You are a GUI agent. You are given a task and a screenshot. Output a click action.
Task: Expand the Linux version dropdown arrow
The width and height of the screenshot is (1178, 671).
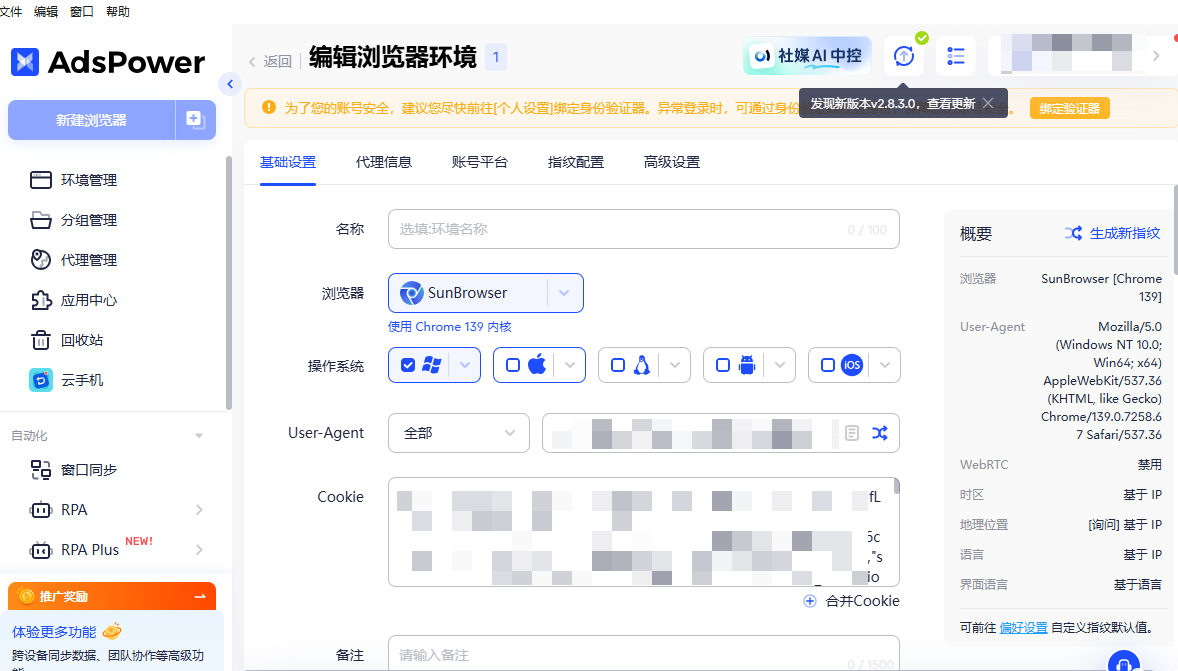coord(675,365)
